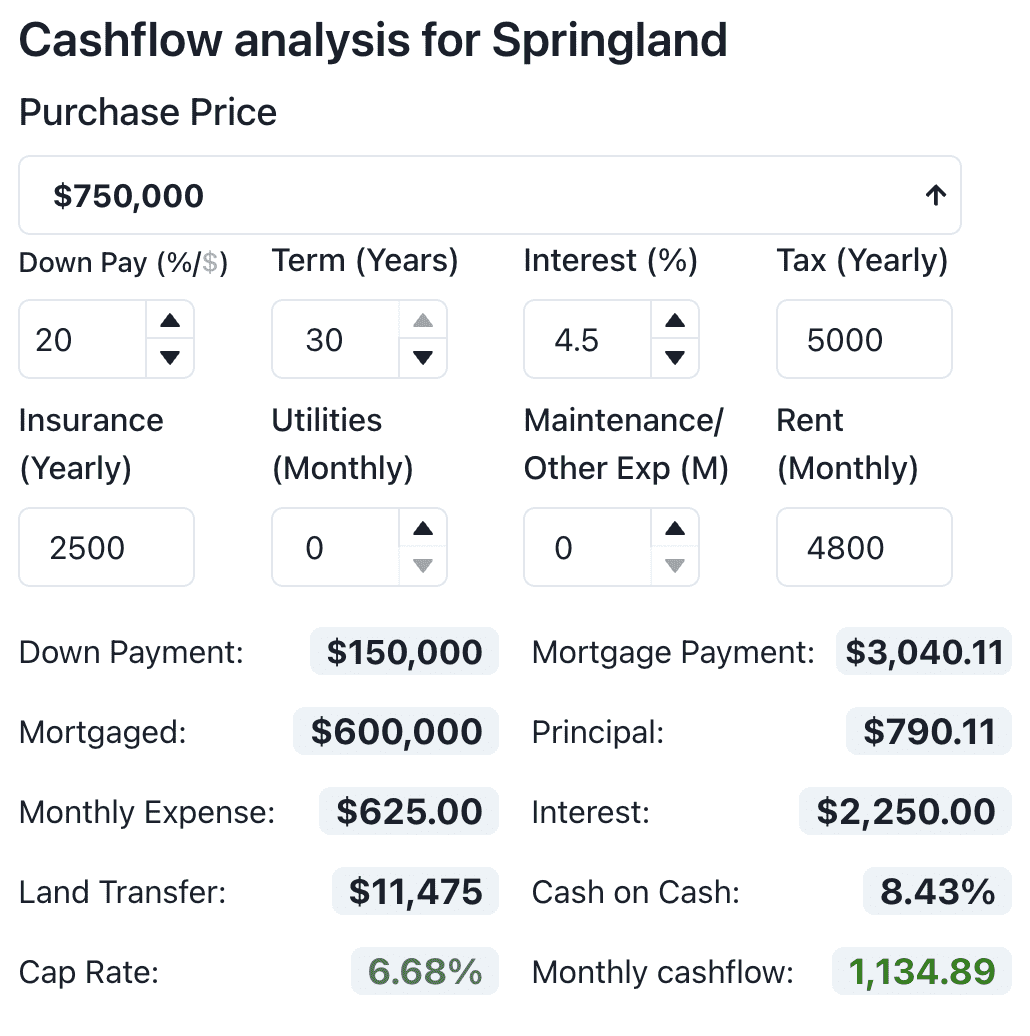Increase Down Pay percentage with up arrow
The image size is (1030, 1036).
pos(170,321)
